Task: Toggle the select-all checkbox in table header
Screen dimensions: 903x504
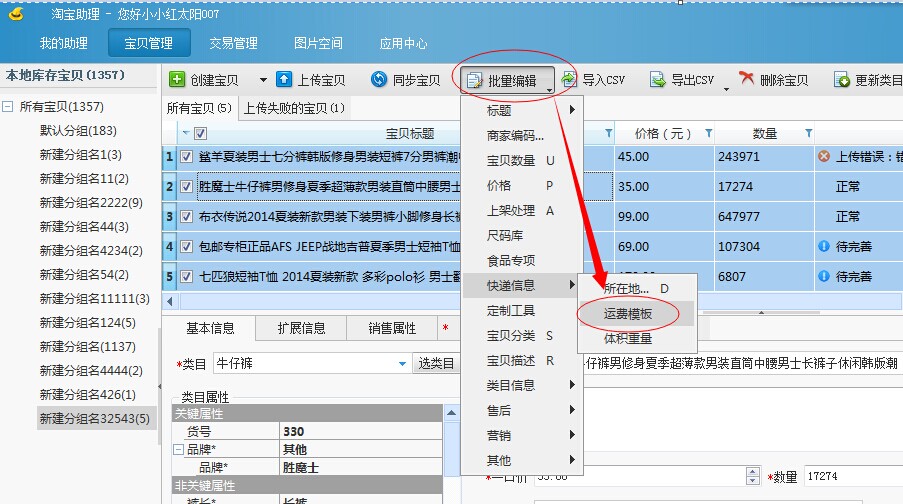Action: pyautogui.click(x=200, y=134)
